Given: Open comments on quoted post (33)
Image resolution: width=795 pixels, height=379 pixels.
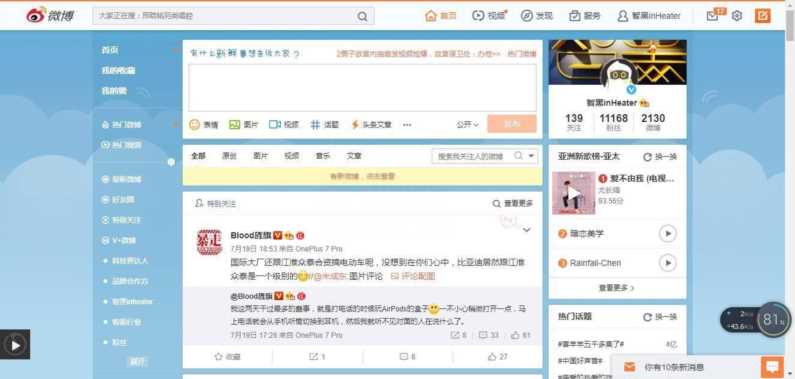Looking at the screenshot, I should [x=489, y=335].
